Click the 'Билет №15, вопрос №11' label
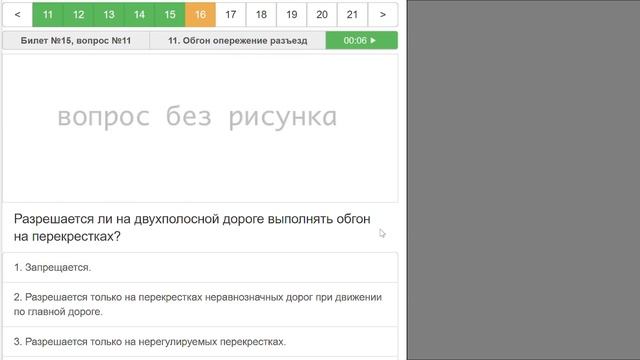The width and height of the screenshot is (640, 360). pyautogui.click(x=76, y=40)
